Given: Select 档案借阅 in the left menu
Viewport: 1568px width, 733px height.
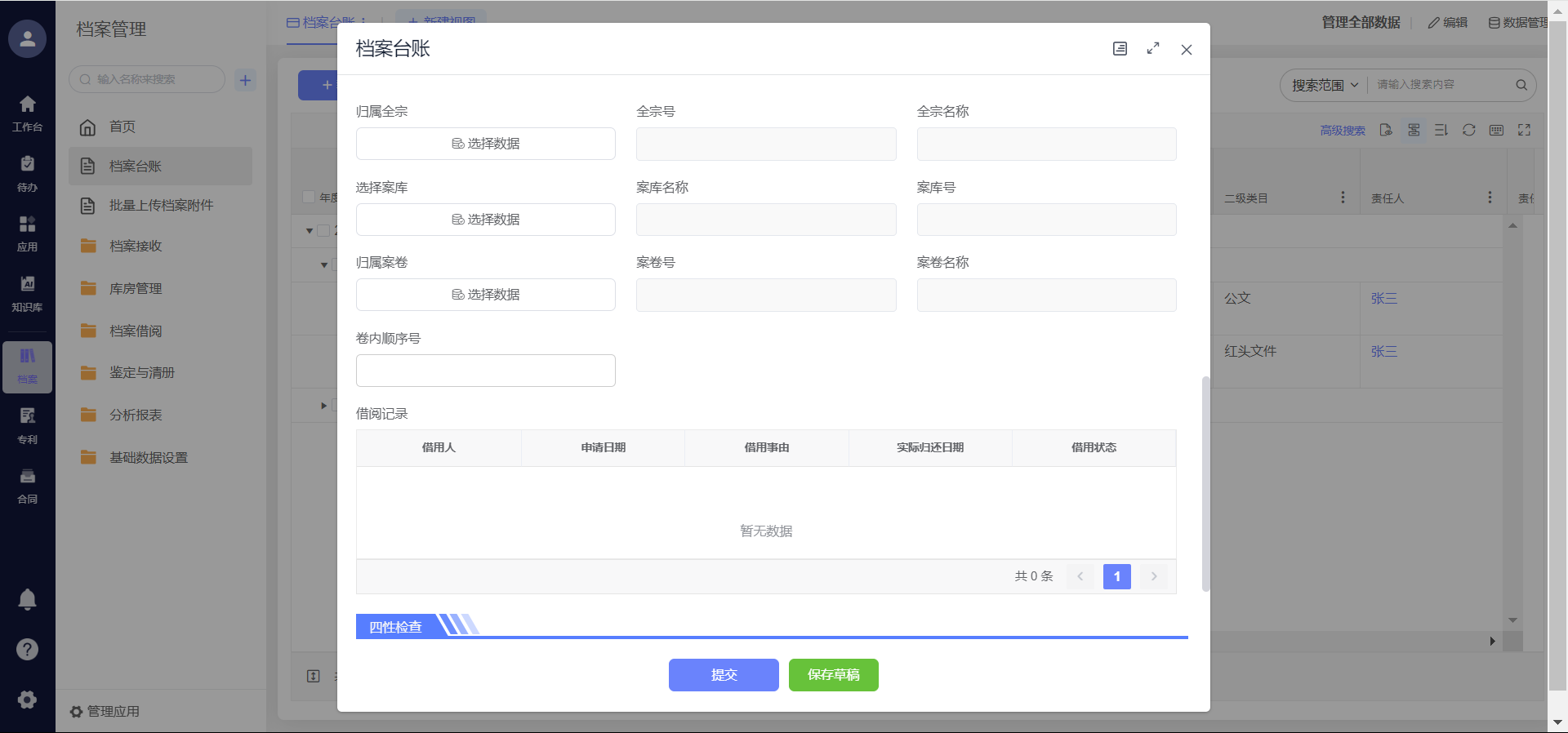Looking at the screenshot, I should [x=136, y=331].
